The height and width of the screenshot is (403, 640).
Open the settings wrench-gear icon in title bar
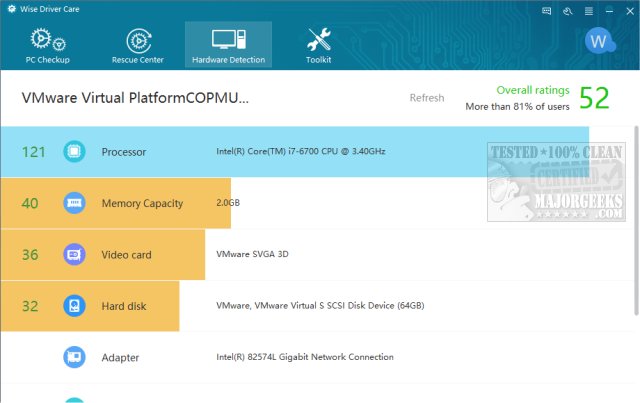(x=567, y=11)
